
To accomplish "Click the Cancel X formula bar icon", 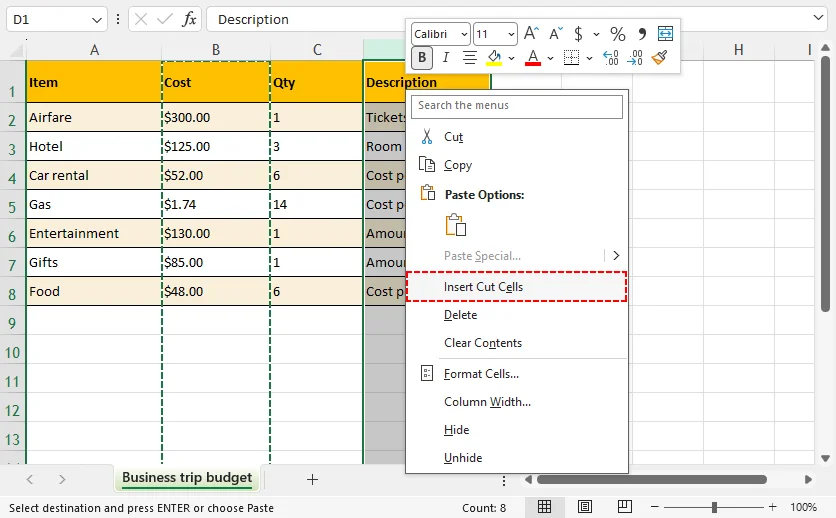I will click(x=141, y=20).
